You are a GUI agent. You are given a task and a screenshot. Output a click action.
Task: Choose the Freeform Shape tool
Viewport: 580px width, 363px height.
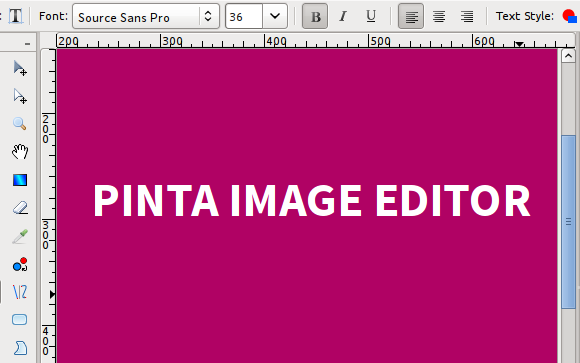(20, 348)
